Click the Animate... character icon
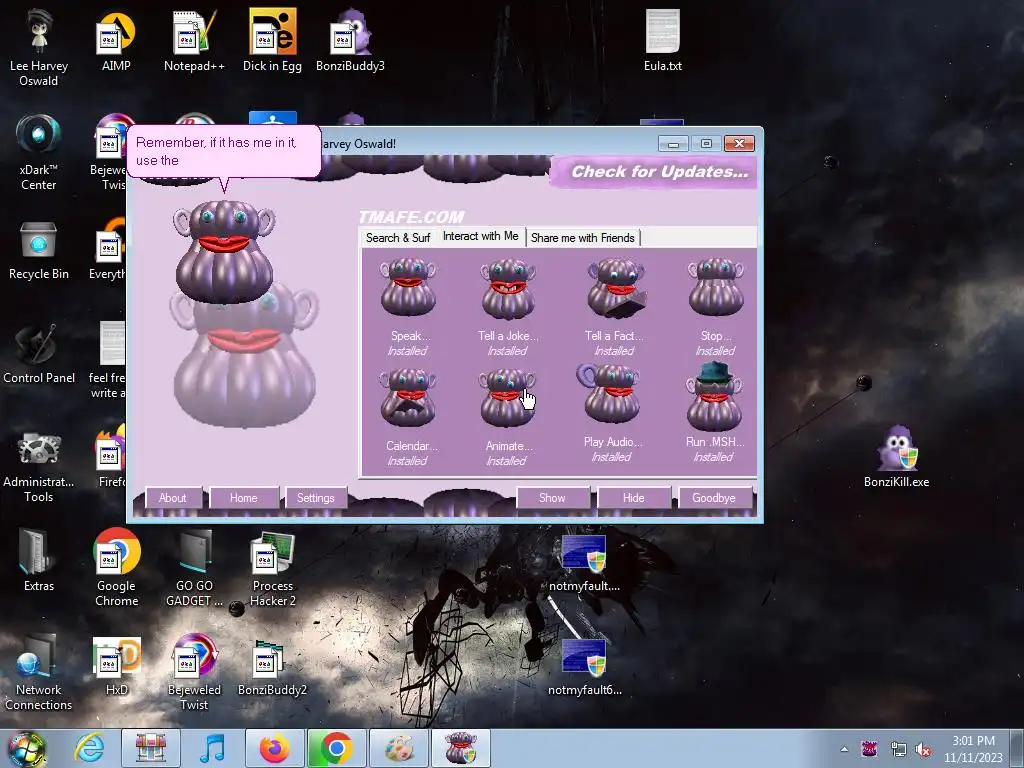Image resolution: width=1024 pixels, height=768 pixels. (507, 398)
